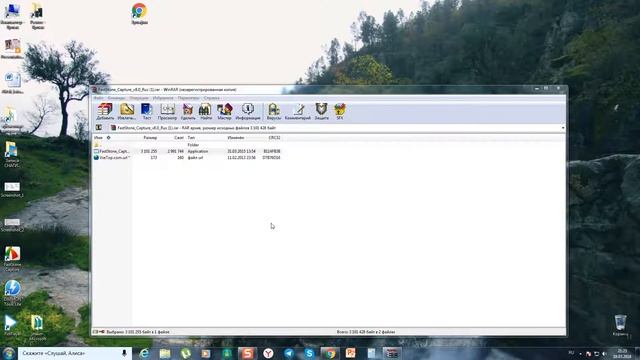Sort by the Изменён column header
The width and height of the screenshot is (640, 360).
click(236, 138)
